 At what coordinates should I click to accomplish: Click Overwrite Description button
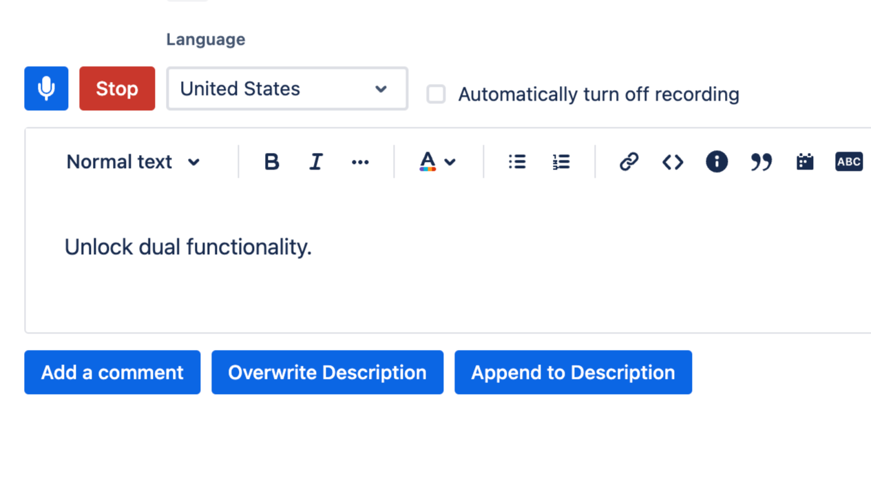click(x=327, y=373)
